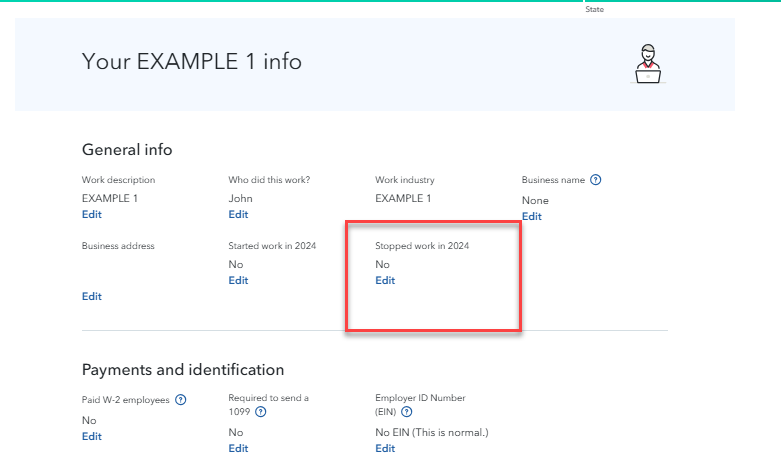Screen dimensions: 781x460
Task: Open help for Paid W-2 employees
Action: click(x=181, y=400)
